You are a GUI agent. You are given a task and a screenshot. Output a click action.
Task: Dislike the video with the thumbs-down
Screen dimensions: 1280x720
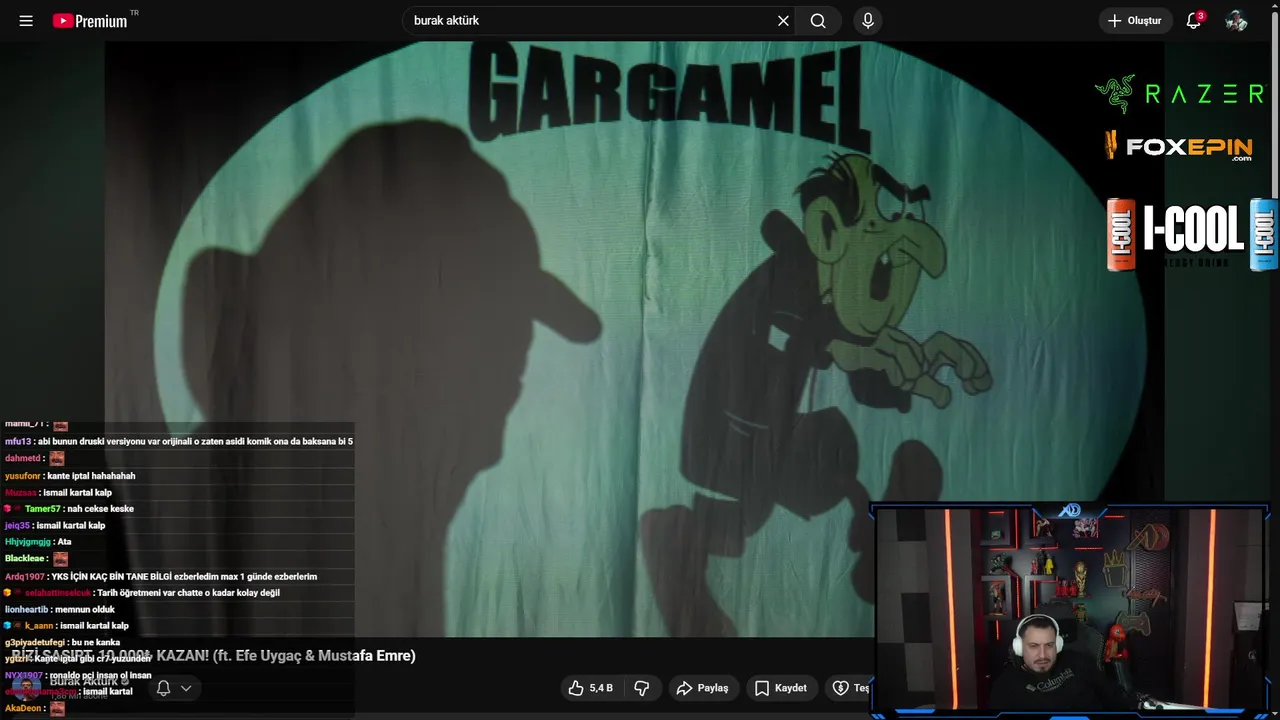click(642, 688)
